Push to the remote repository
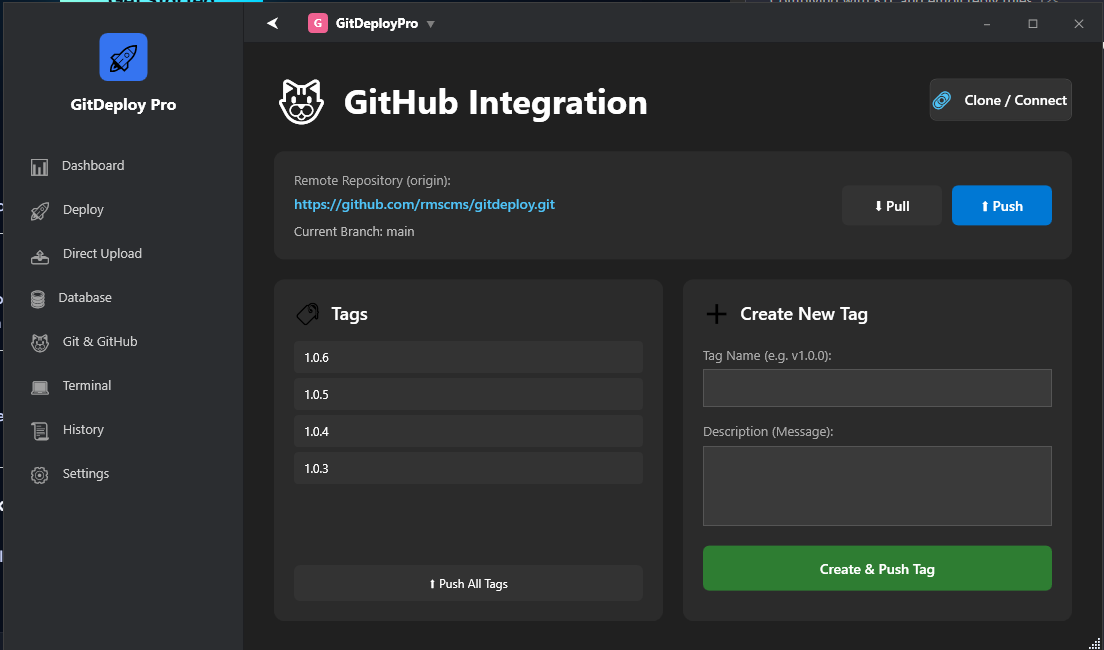Image resolution: width=1104 pixels, height=650 pixels. tap(1001, 205)
